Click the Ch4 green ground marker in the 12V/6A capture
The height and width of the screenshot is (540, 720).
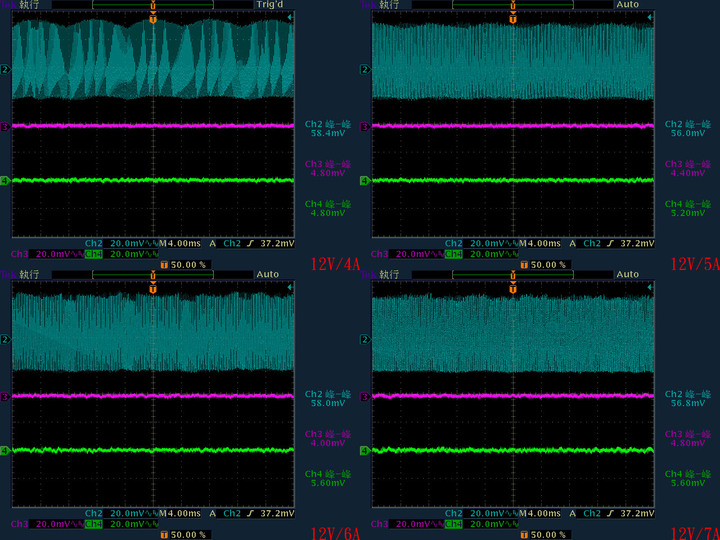[x=5, y=451]
